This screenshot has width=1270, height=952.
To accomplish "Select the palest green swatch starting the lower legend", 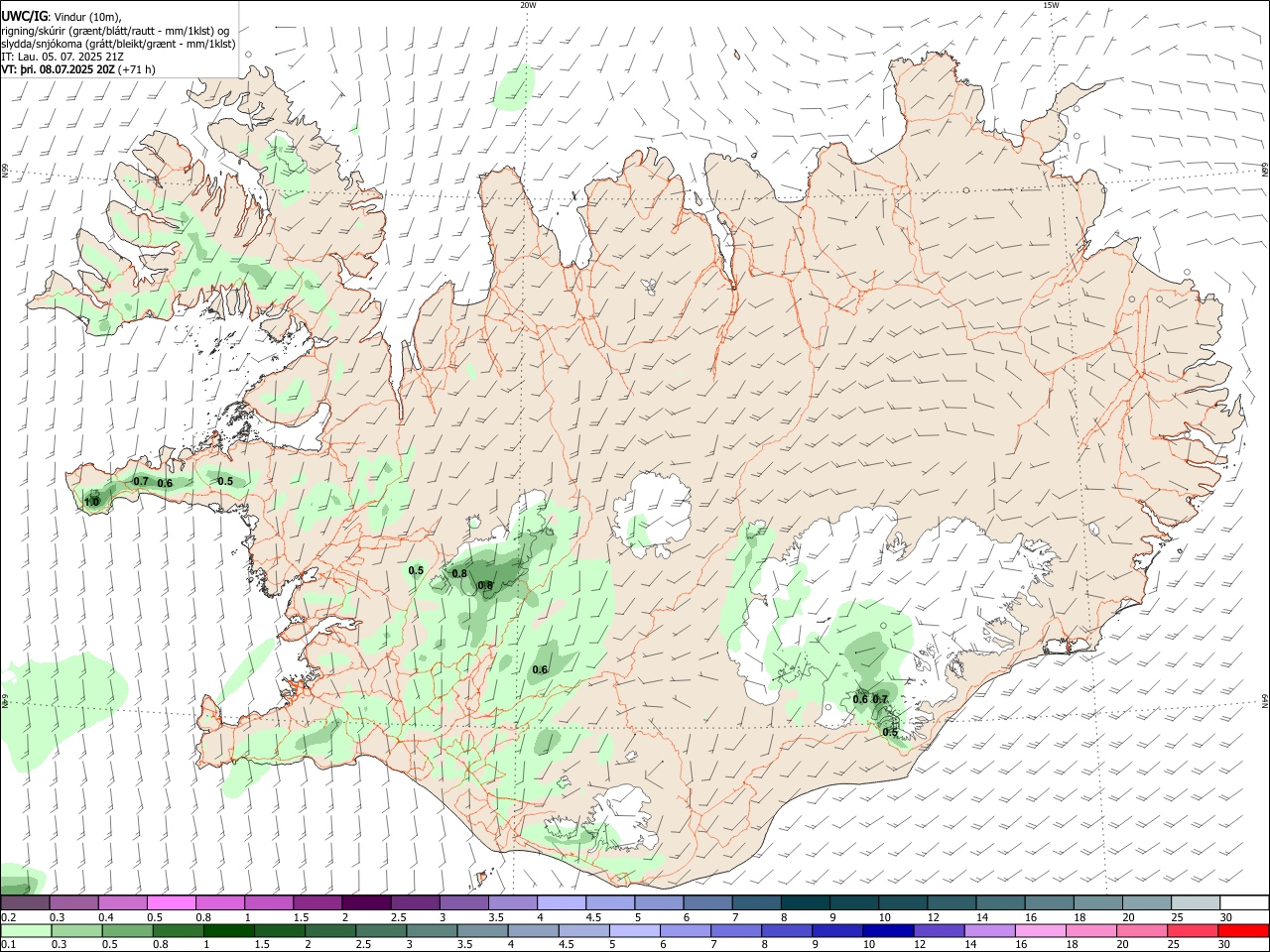I will 26,931.
